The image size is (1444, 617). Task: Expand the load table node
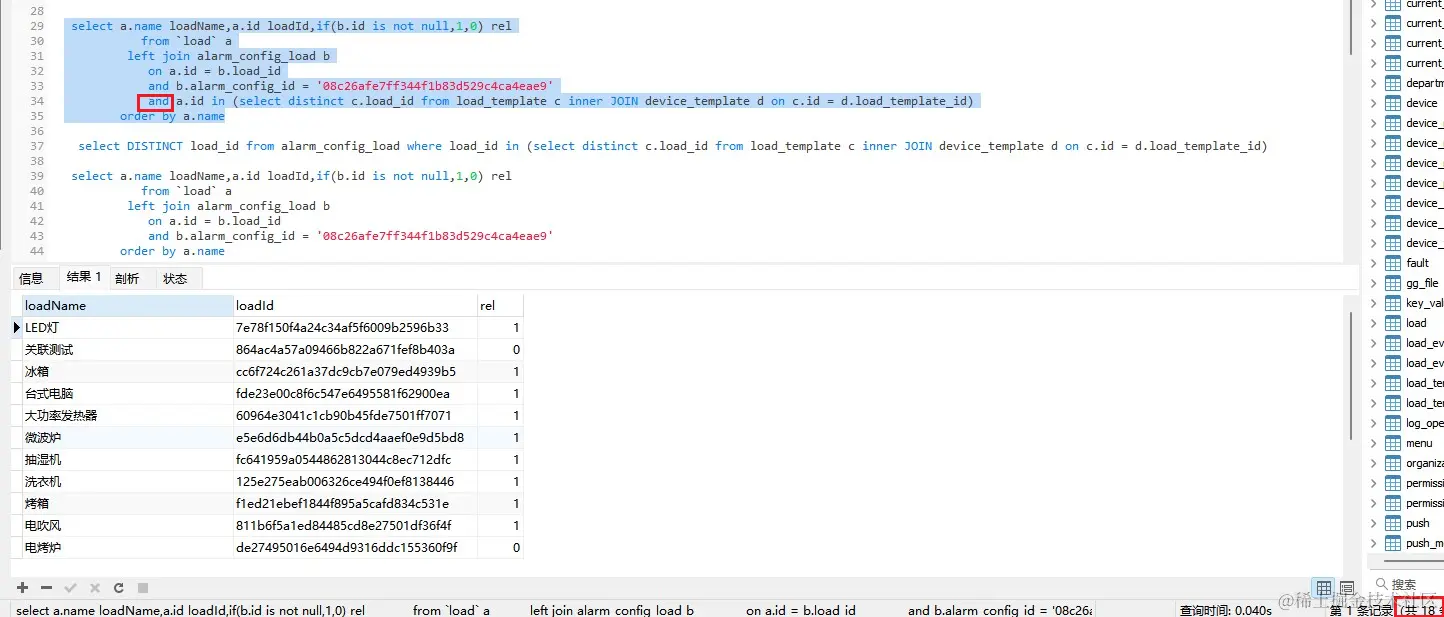(1373, 323)
